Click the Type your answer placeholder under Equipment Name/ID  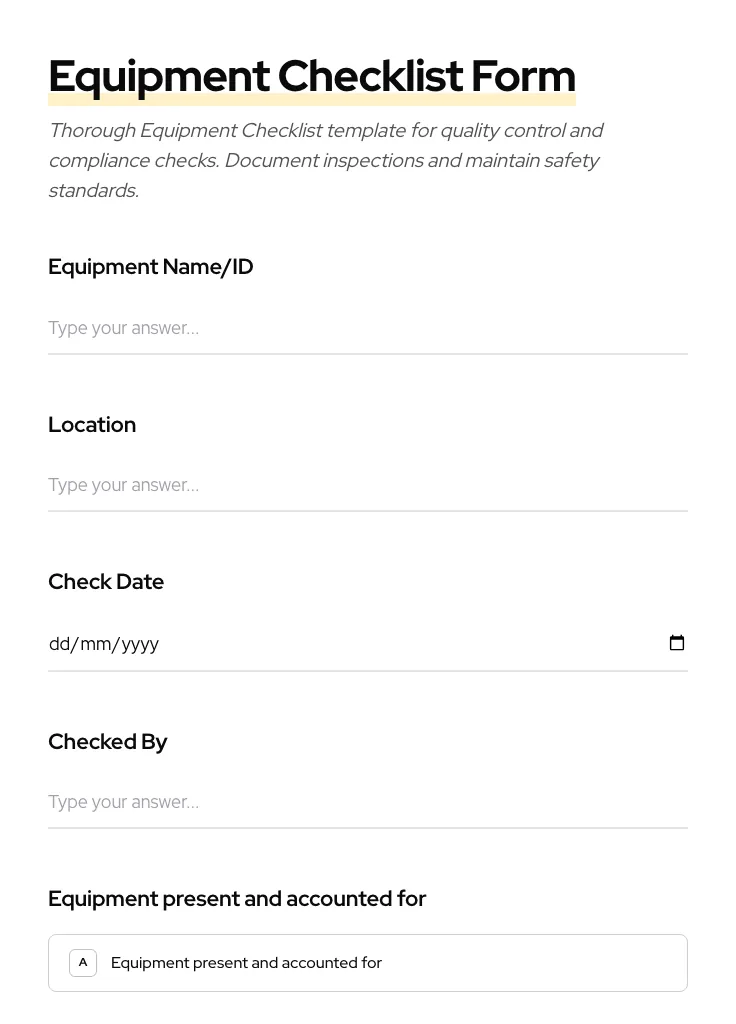click(123, 328)
